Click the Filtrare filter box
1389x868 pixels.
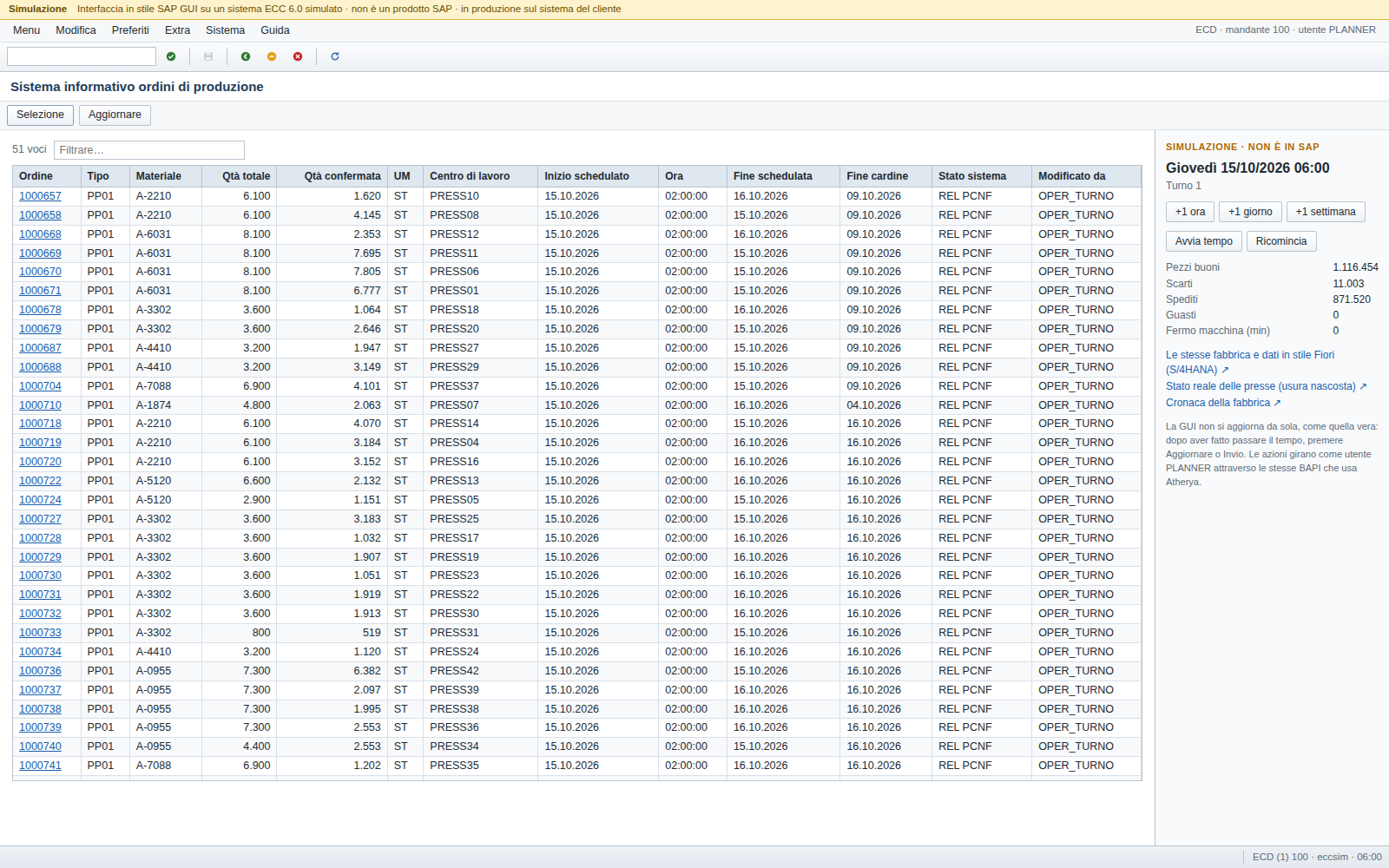point(149,150)
